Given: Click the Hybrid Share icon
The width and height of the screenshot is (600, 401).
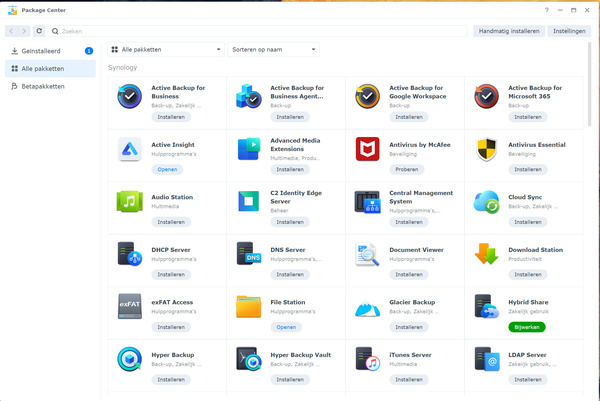Looking at the screenshot, I should point(486,306).
